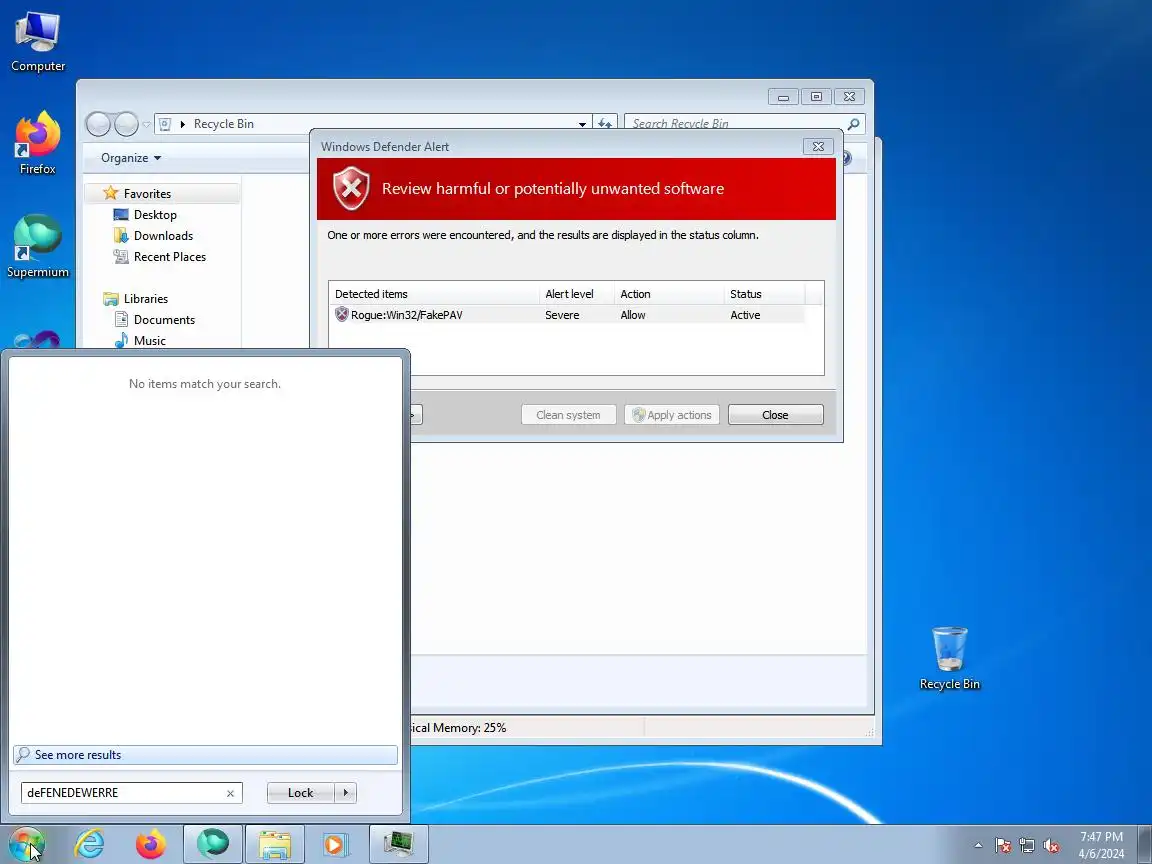Sort by Alert level column header
The height and width of the screenshot is (864, 1152).
tap(577, 294)
